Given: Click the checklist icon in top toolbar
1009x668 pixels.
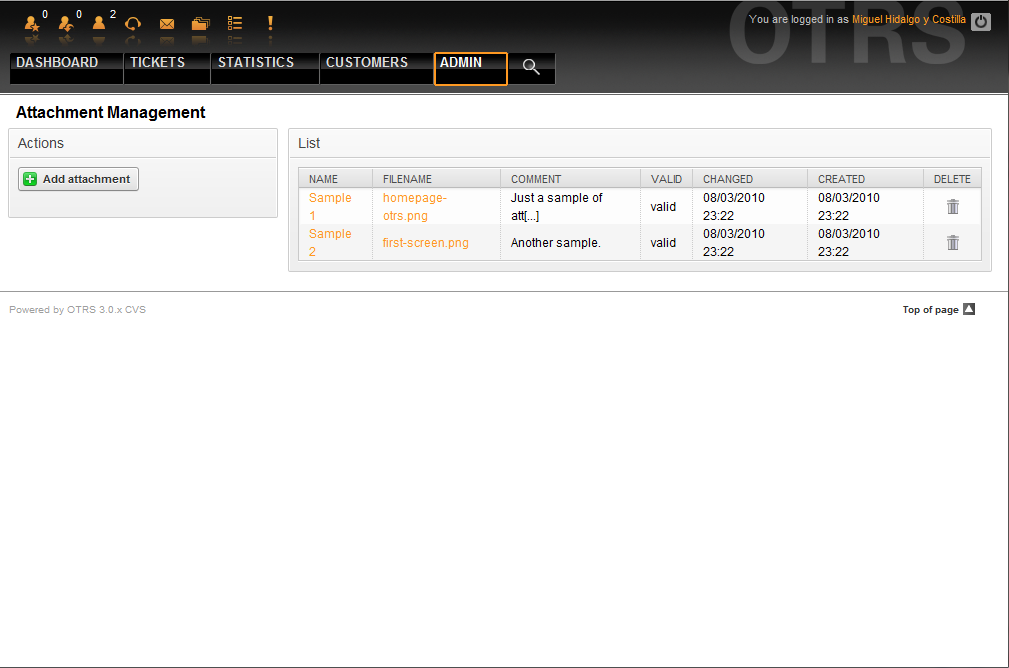Looking at the screenshot, I should point(235,23).
